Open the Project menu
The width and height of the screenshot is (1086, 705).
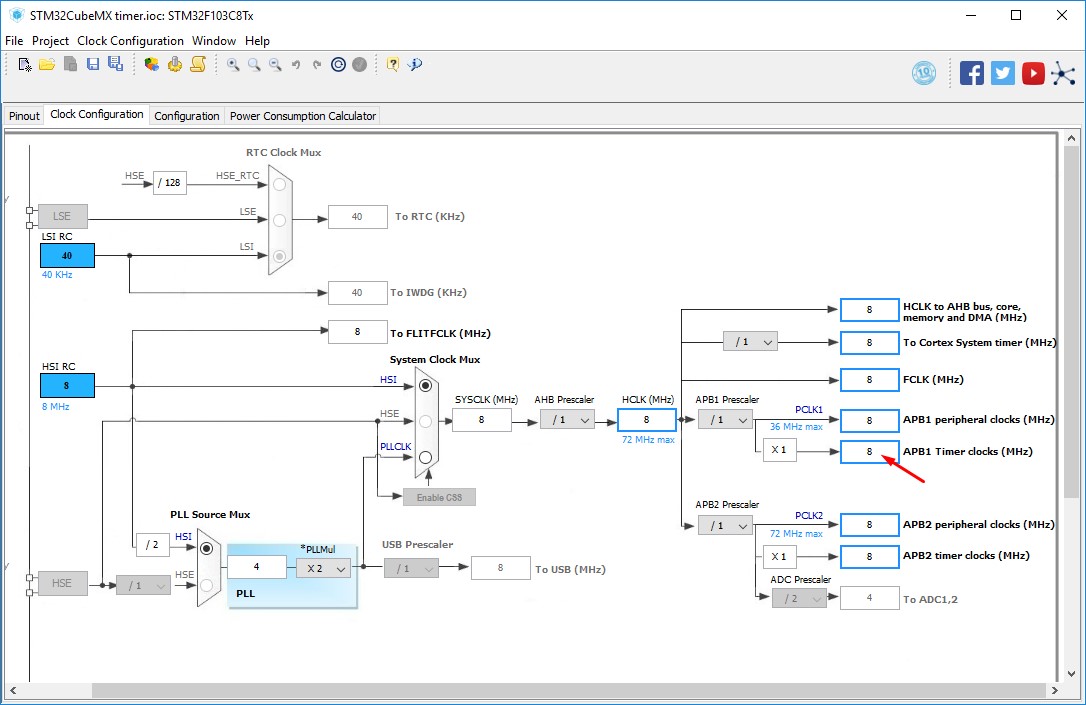click(51, 41)
